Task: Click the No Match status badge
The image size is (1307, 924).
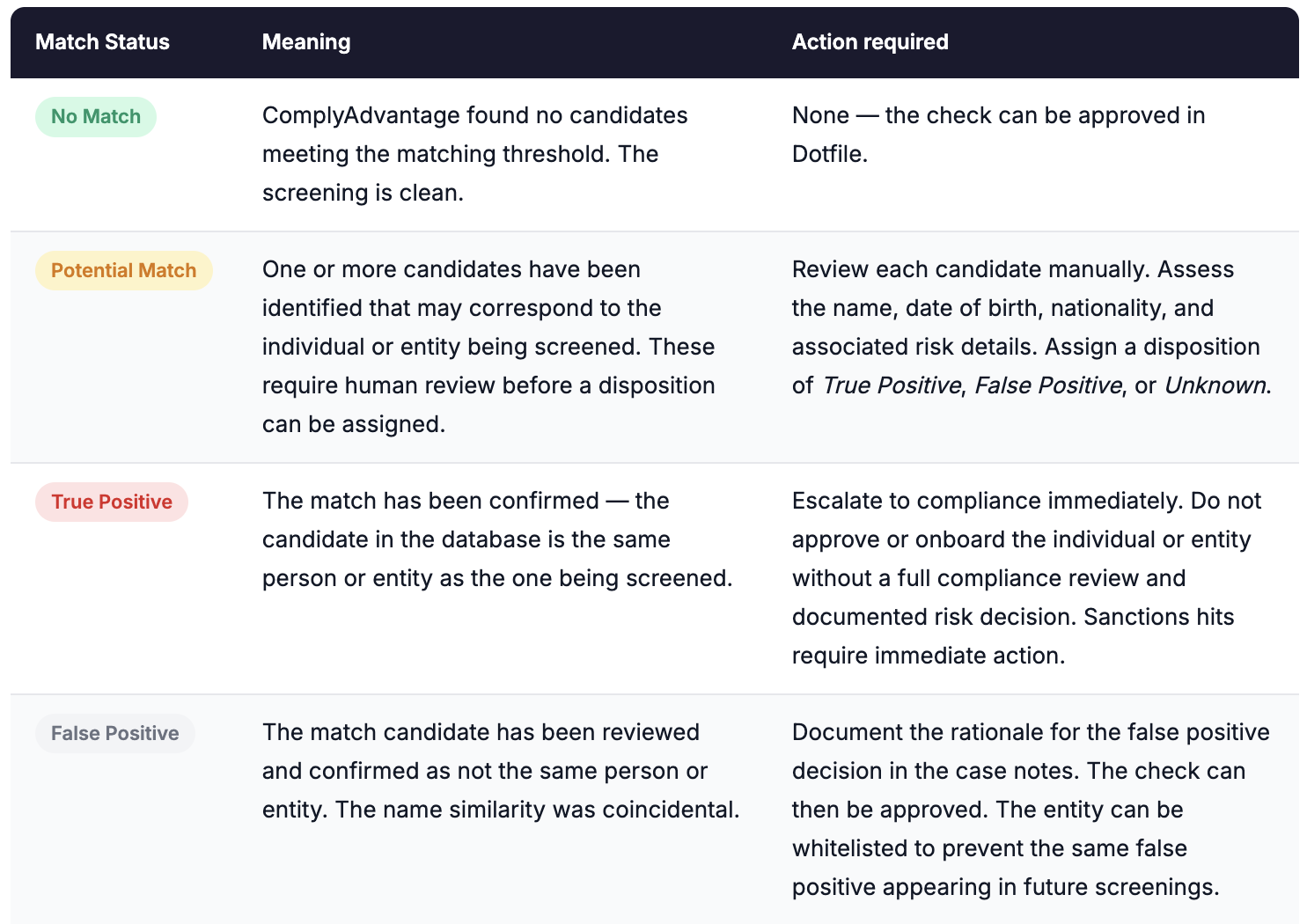Action: 96,116
